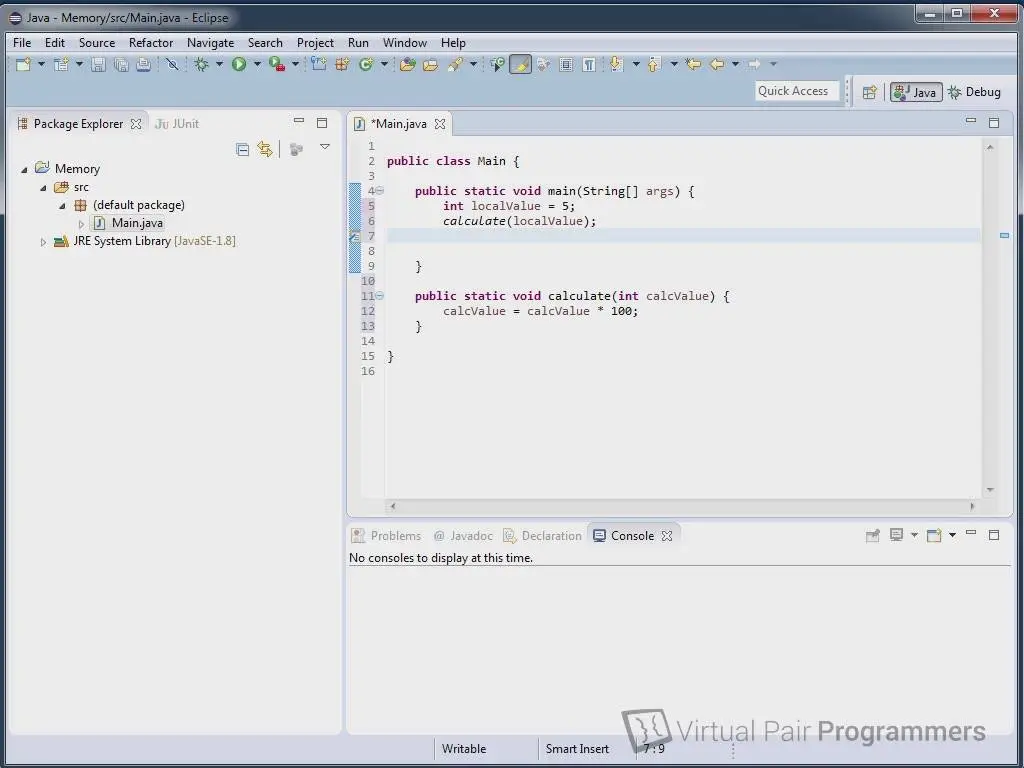The width and height of the screenshot is (1024, 768).
Task: Open Package Explorer View Menu triangle
Action: pos(325,147)
